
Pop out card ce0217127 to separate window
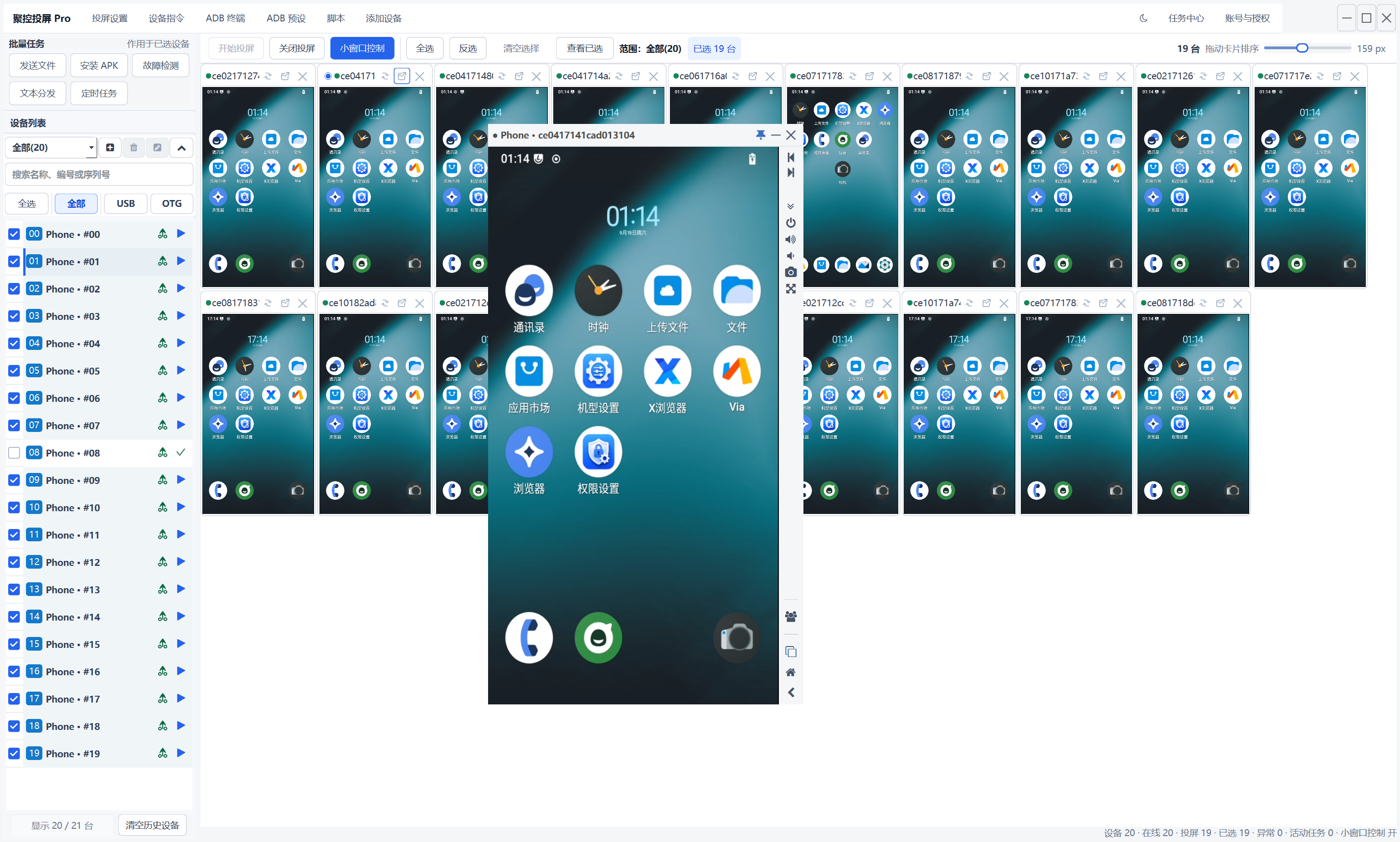[x=285, y=76]
